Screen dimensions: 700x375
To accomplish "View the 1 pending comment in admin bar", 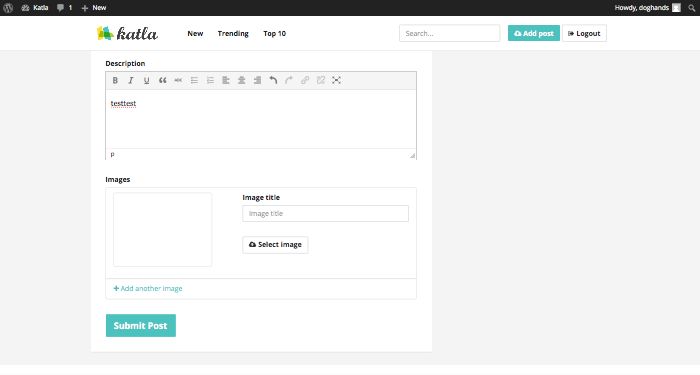I will coord(64,8).
